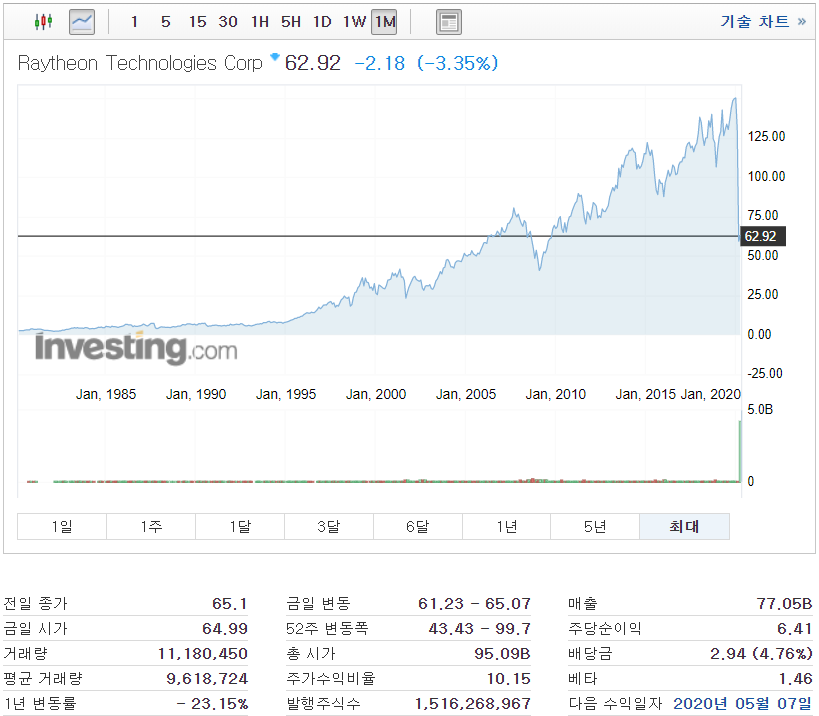Viewport: 819px width, 716px height.
Task: Click the 발행주식수 value 1,516,268,967
Action: tap(473, 704)
